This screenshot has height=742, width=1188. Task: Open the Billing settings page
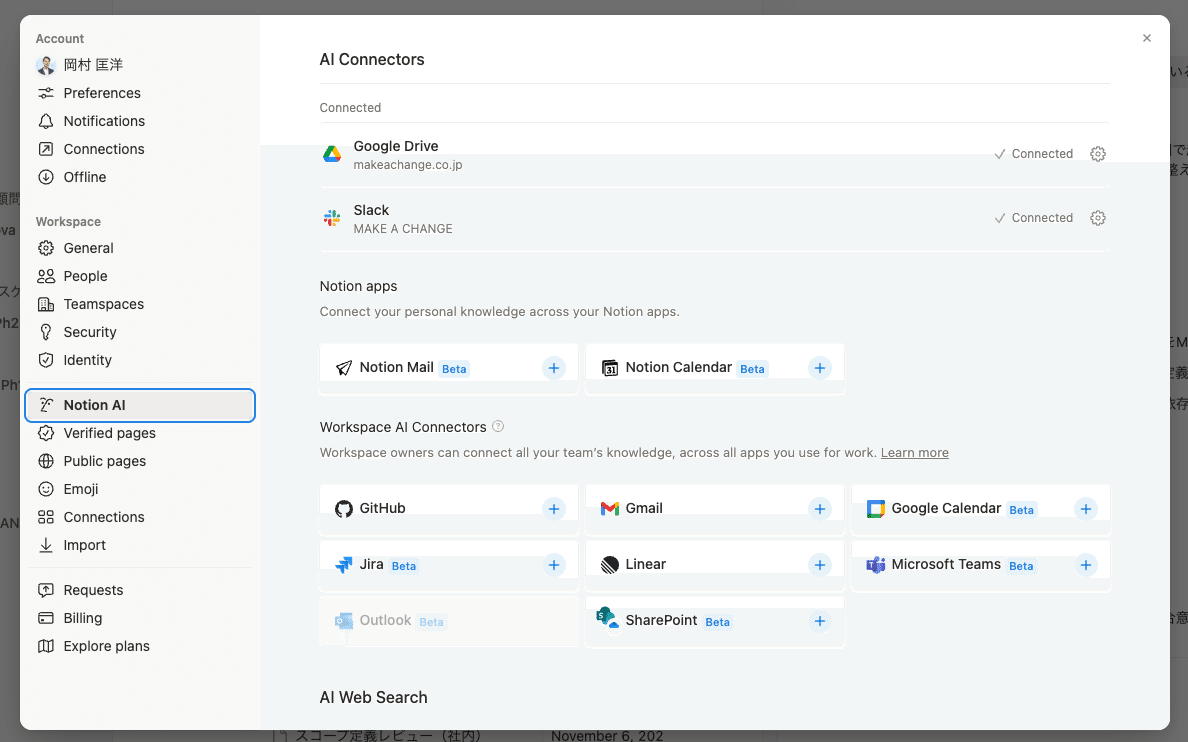83,618
